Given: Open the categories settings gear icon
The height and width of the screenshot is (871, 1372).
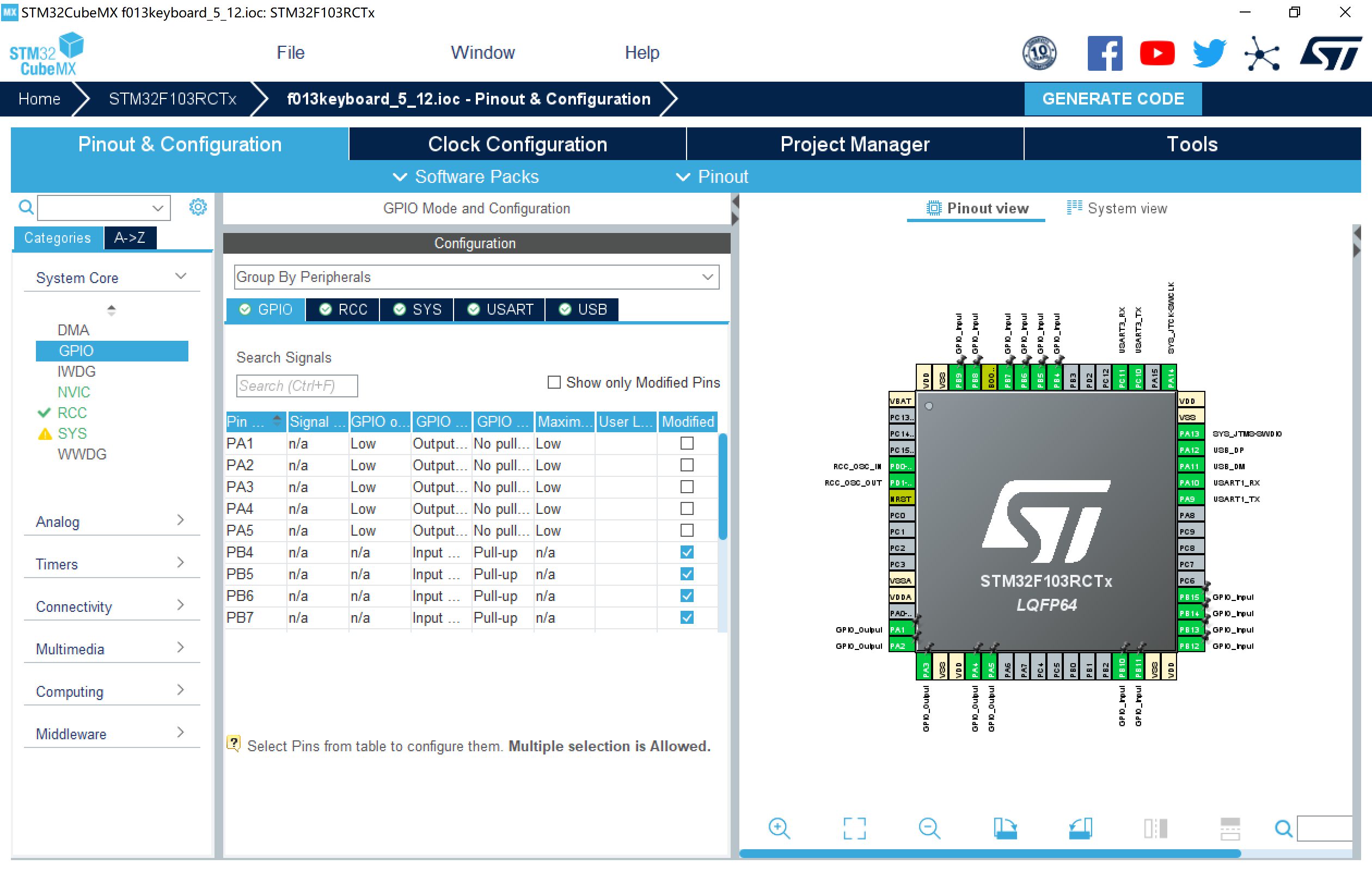Looking at the screenshot, I should tap(198, 207).
